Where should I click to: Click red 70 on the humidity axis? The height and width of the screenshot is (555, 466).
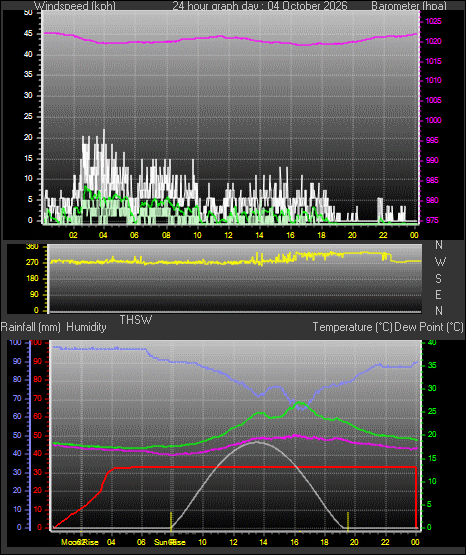coord(38,399)
